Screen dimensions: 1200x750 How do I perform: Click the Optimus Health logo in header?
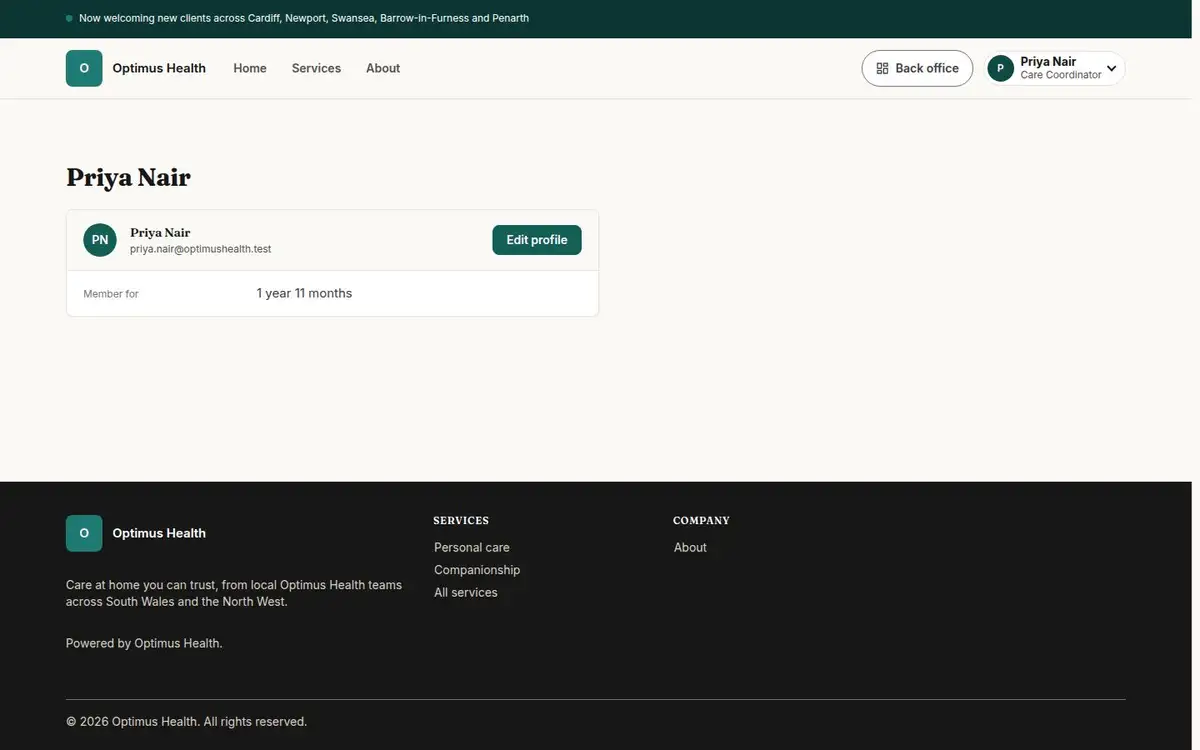tap(84, 68)
